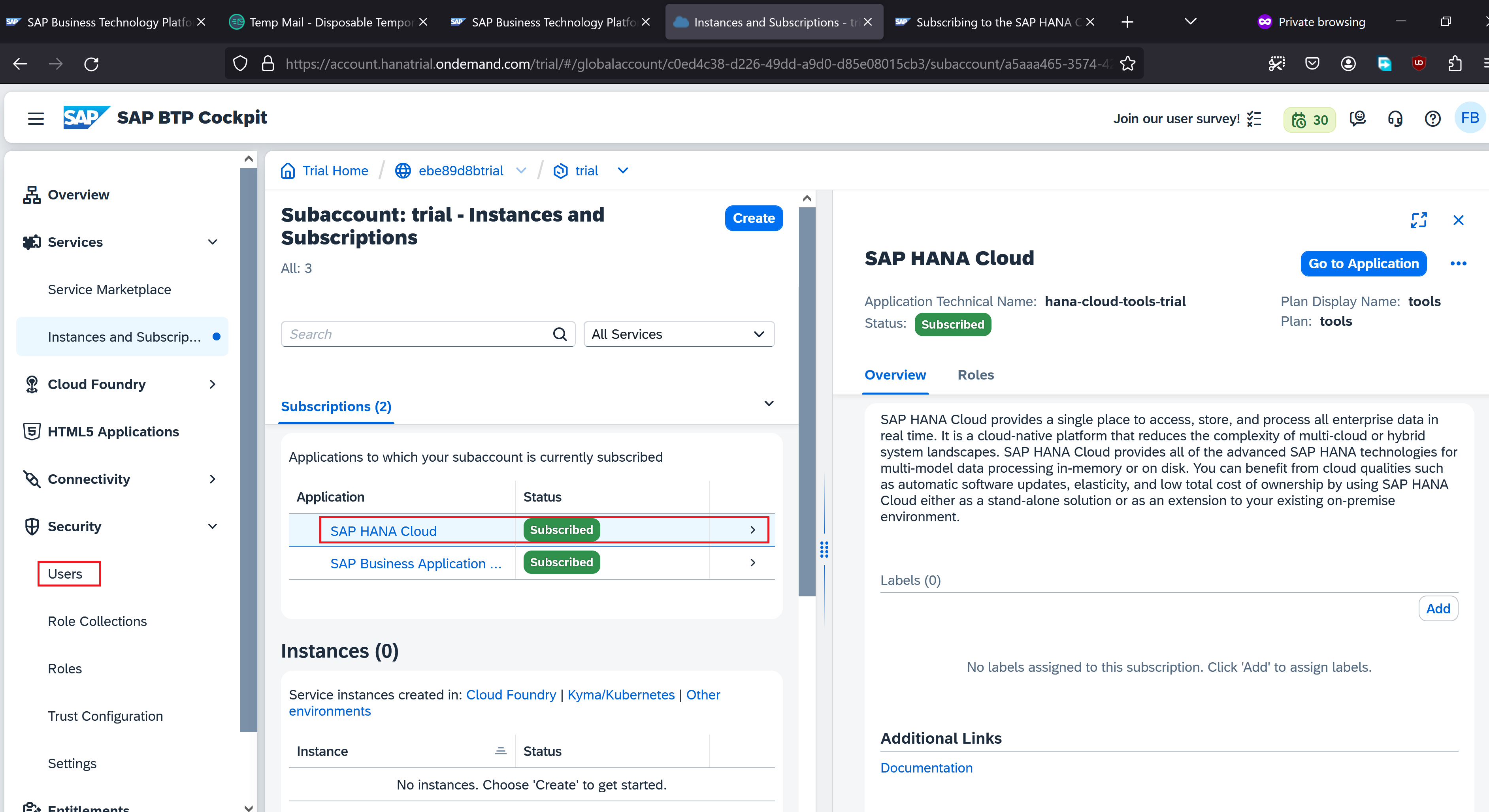This screenshot has width=1489, height=812.
Task: Switch to the Roles tab
Action: point(975,375)
